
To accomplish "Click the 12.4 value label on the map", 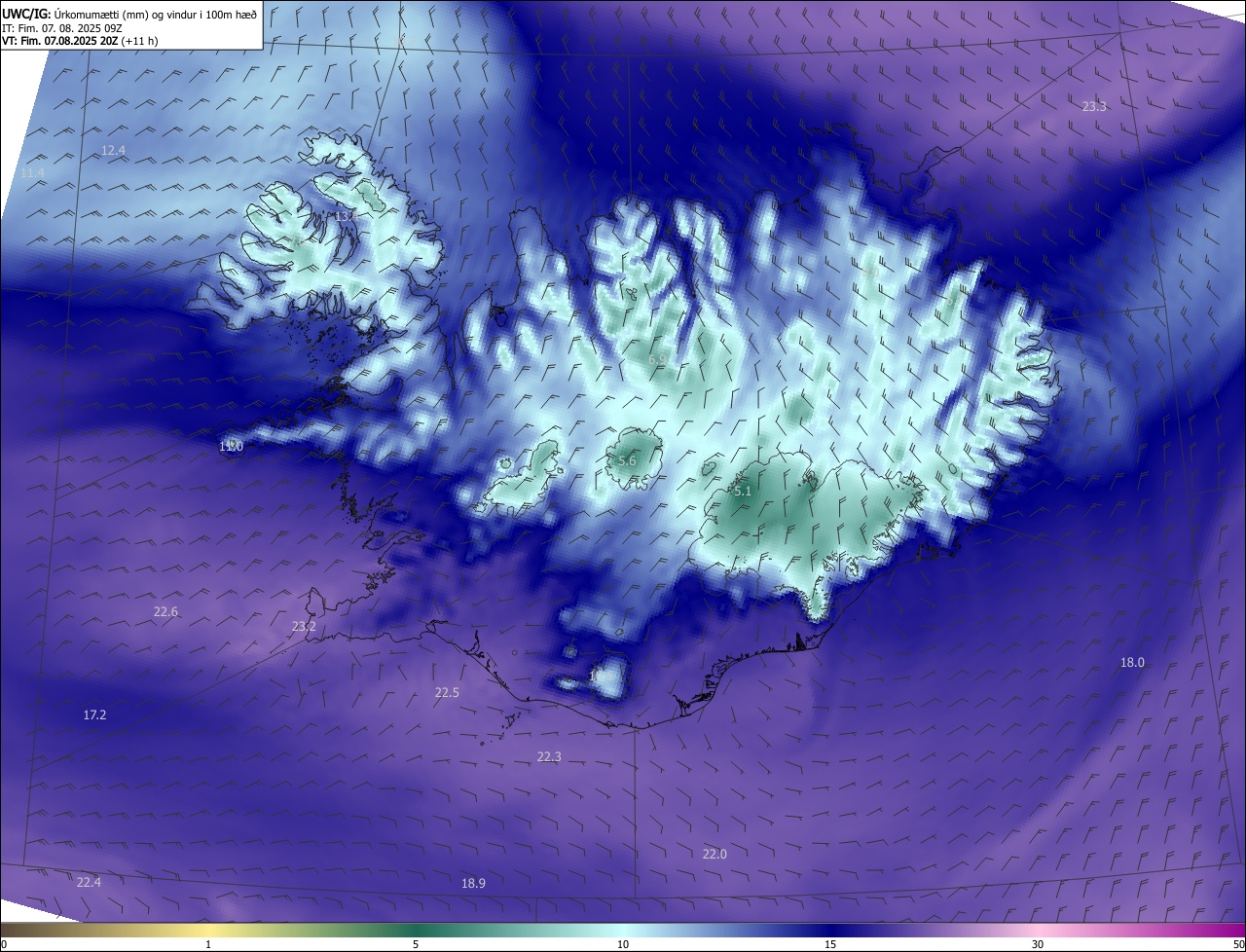I will (113, 150).
